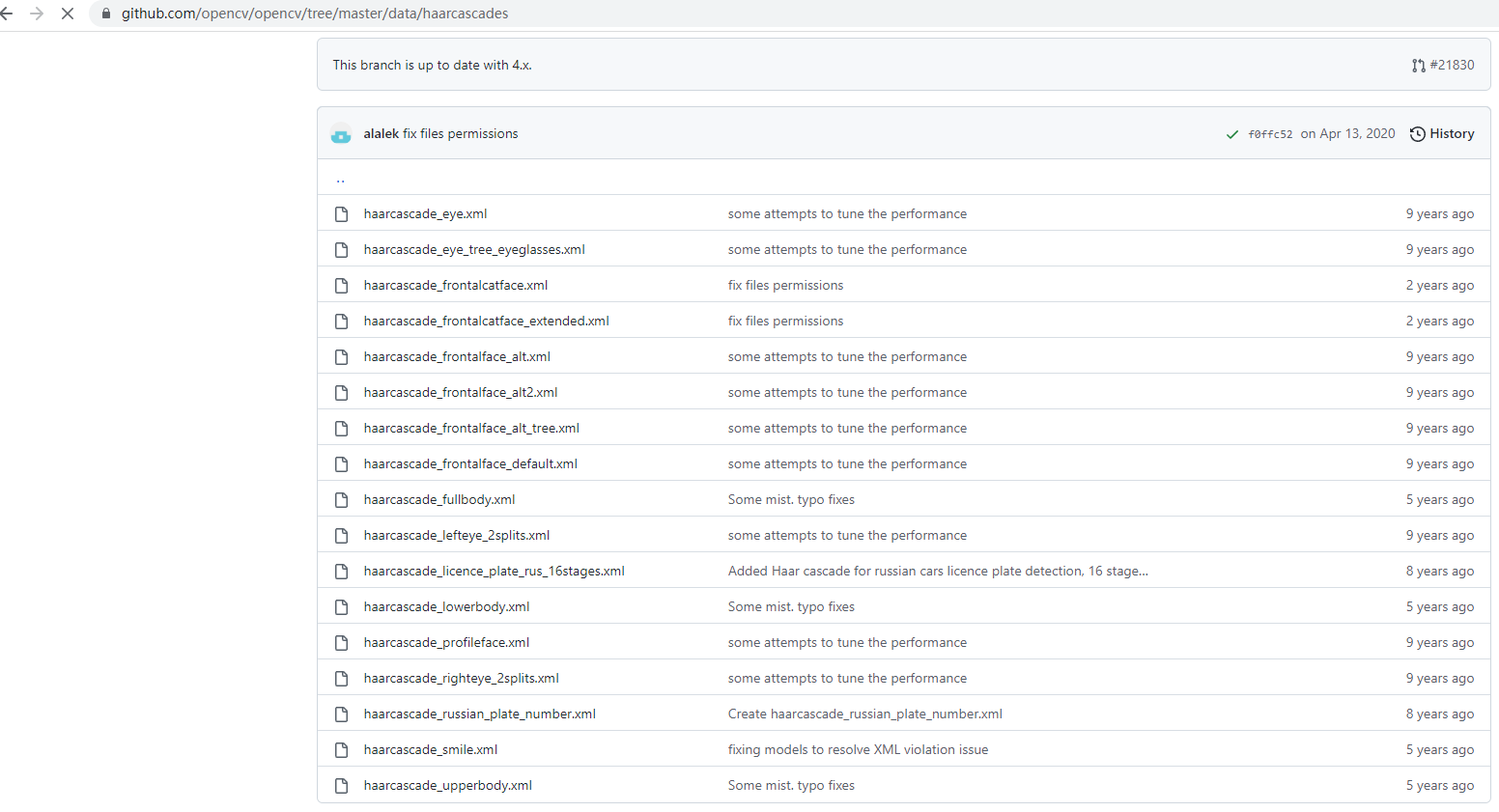Click '8 years ago' on licence_plate_rus_16stages row
The height and width of the screenshot is (812, 1499).
coord(1440,571)
